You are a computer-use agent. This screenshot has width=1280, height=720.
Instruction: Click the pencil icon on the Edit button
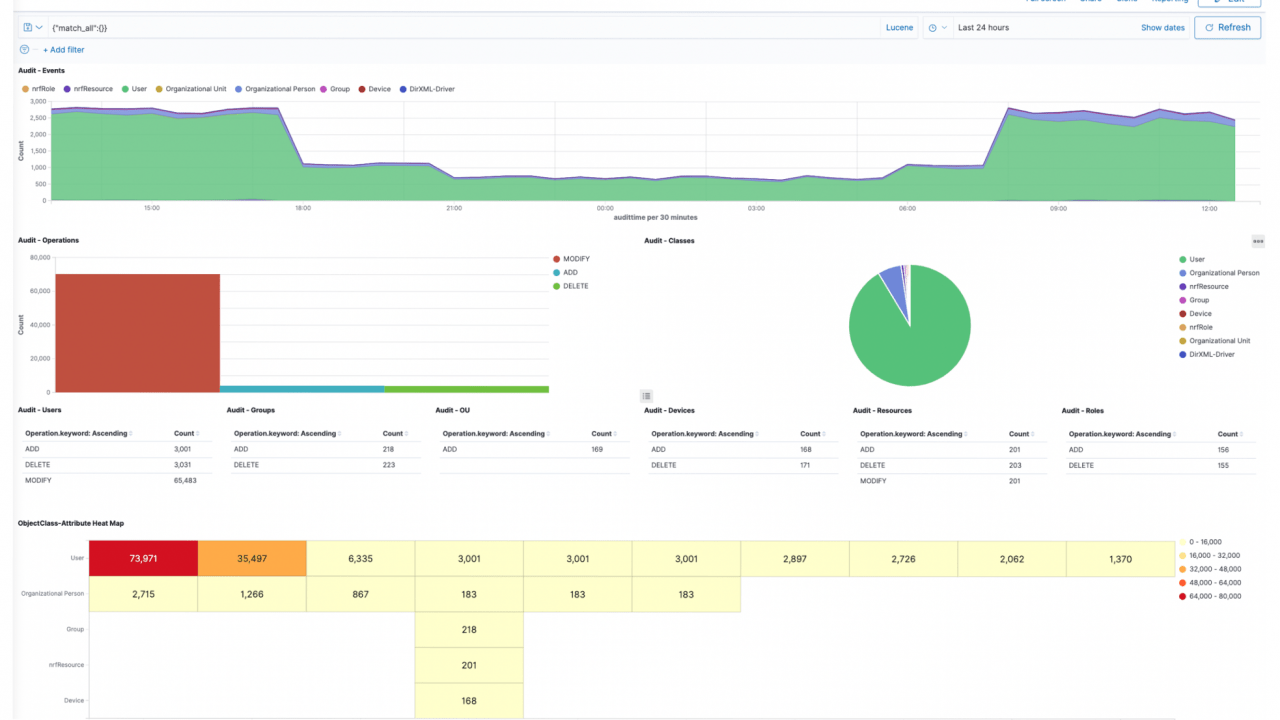(x=1216, y=3)
